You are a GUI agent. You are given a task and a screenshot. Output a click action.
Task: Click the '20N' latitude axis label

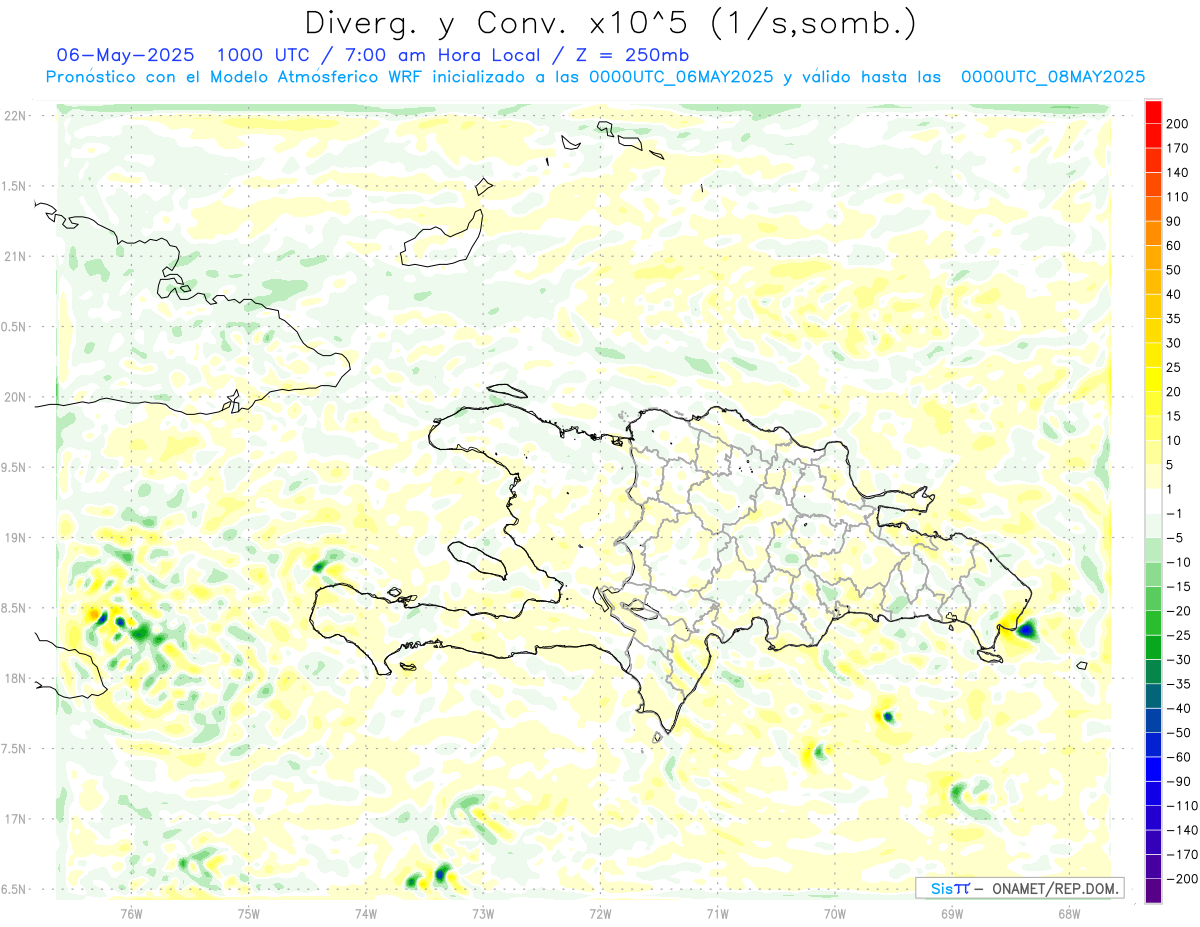(x=15, y=397)
